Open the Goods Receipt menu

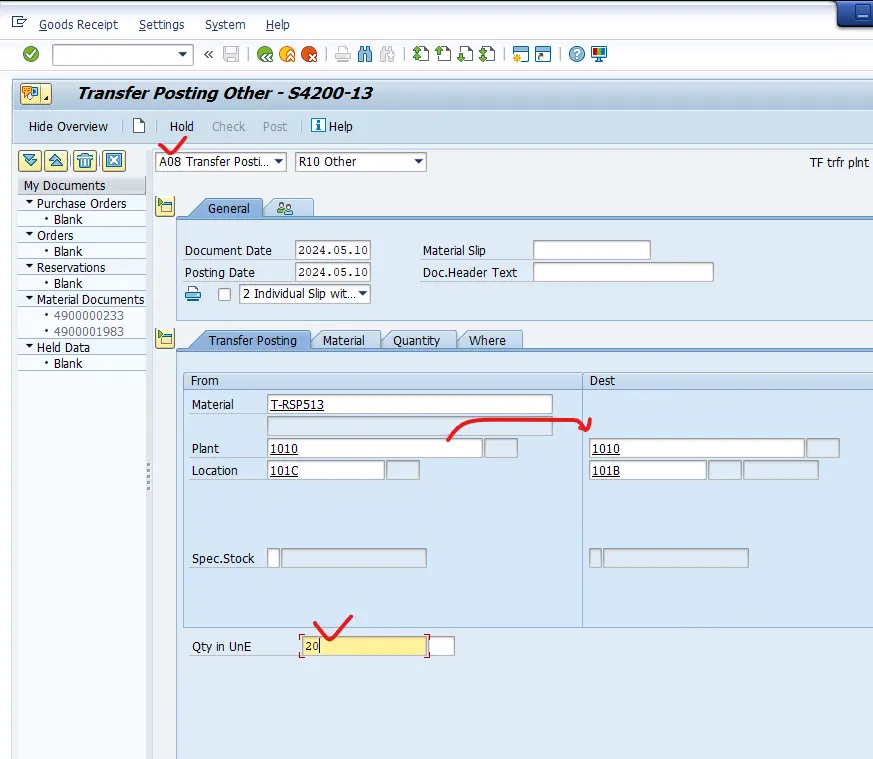click(78, 24)
